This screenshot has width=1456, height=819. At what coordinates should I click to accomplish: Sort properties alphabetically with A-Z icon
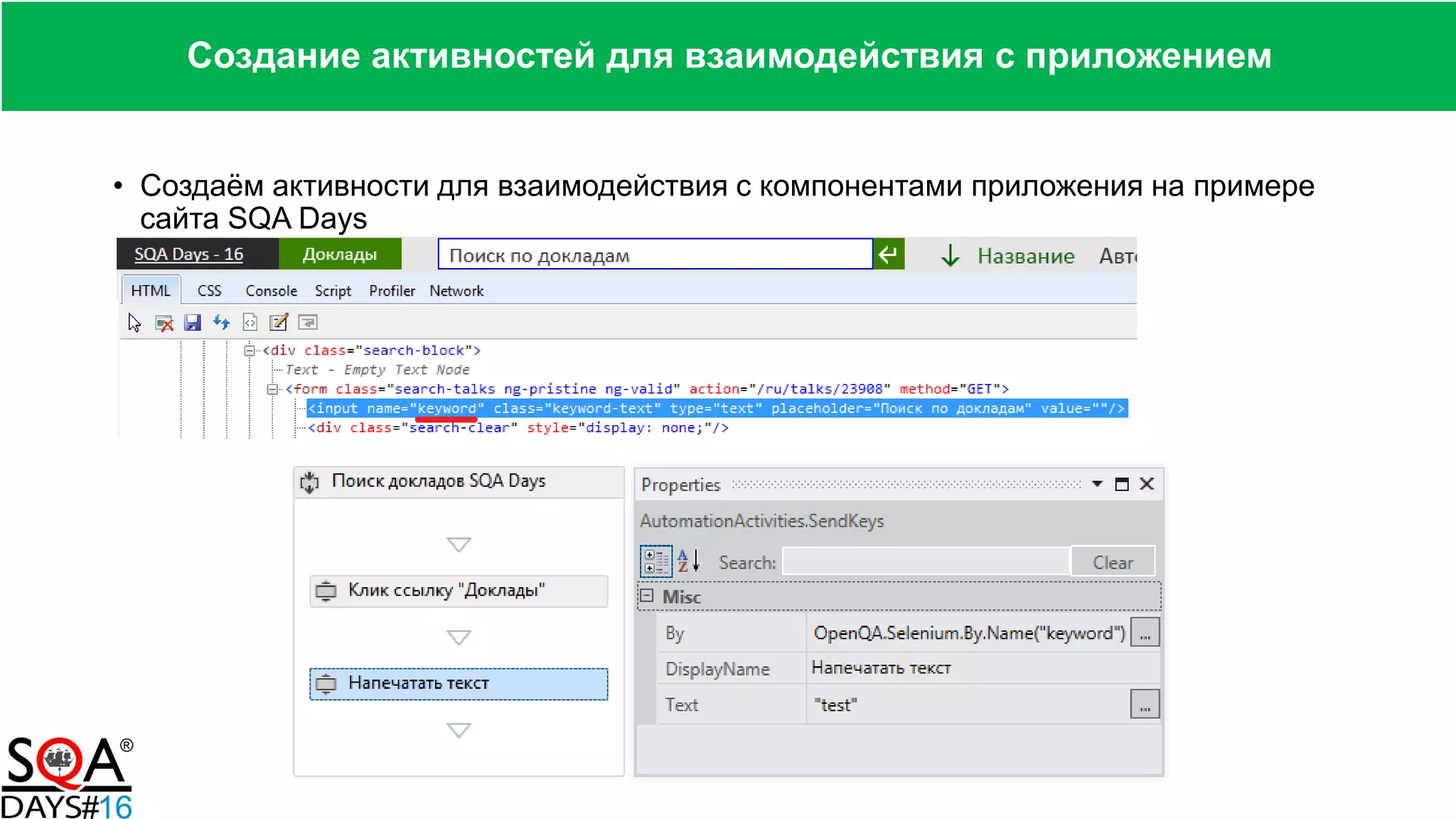point(688,562)
